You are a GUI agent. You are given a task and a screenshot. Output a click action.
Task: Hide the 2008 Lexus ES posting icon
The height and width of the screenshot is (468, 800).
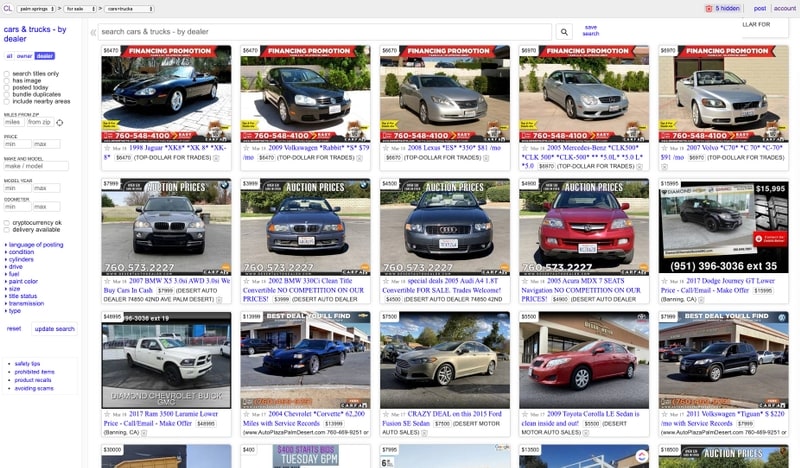click(x=486, y=158)
